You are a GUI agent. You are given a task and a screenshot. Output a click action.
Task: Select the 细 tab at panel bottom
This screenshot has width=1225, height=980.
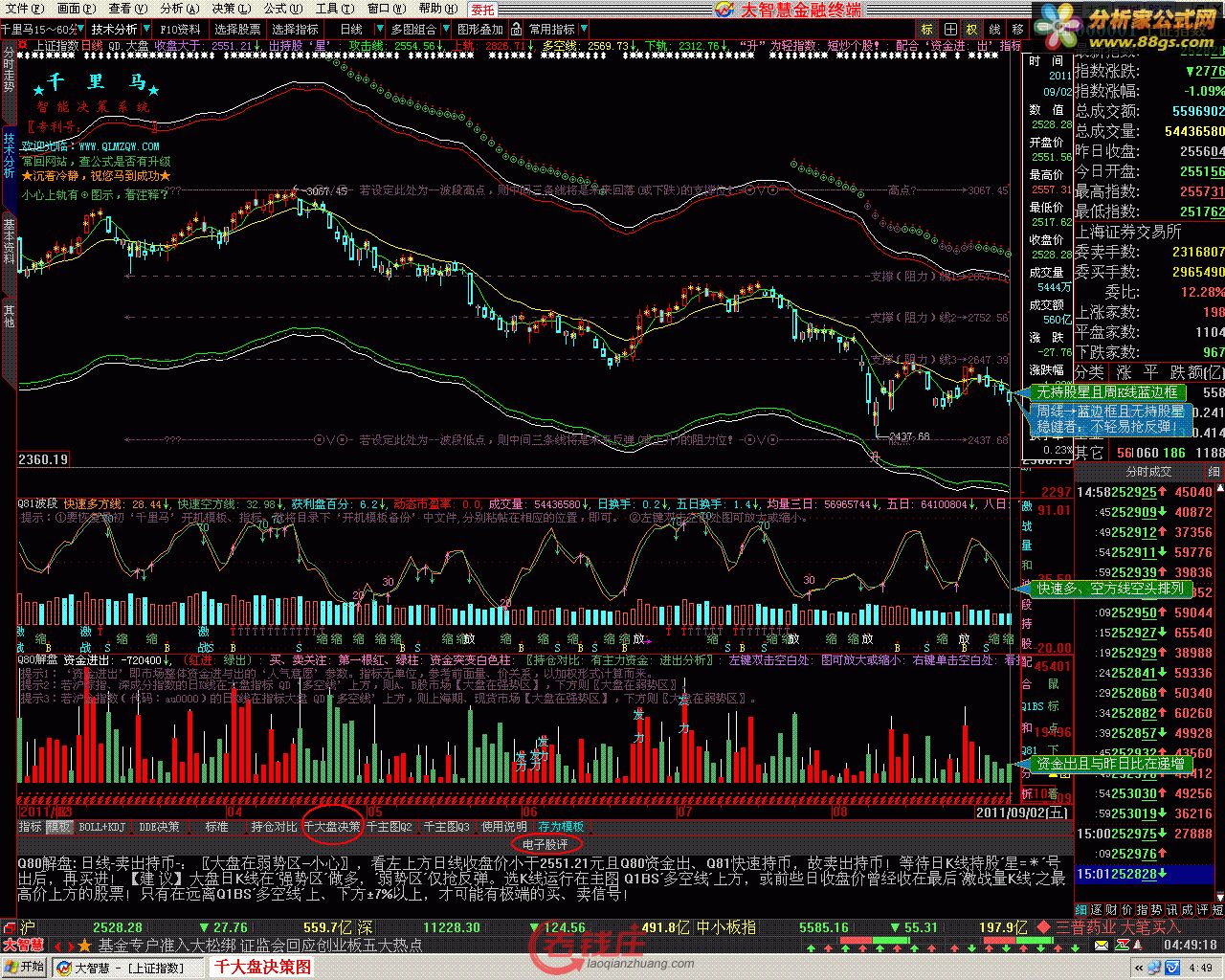tap(1081, 909)
